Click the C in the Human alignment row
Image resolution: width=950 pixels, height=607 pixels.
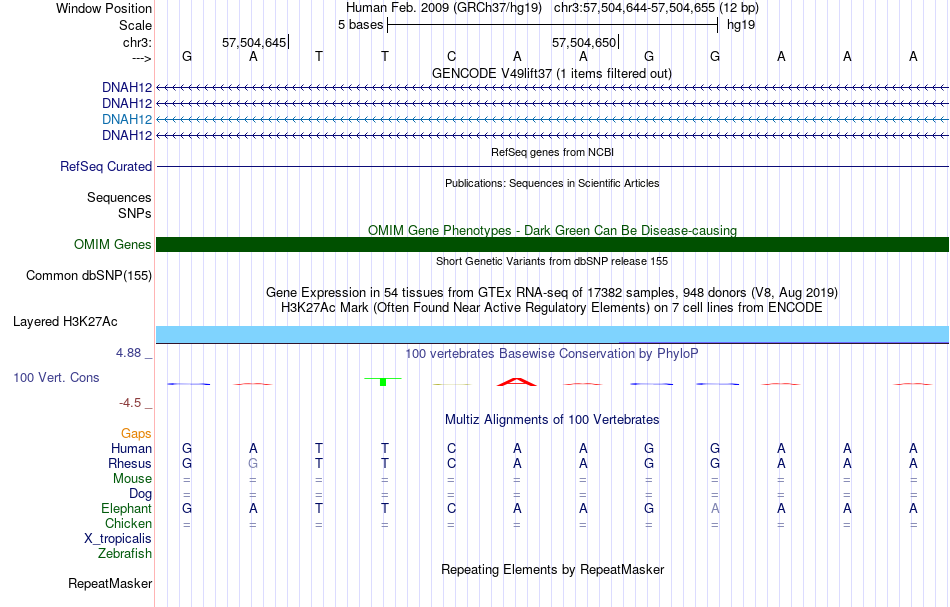click(x=451, y=448)
